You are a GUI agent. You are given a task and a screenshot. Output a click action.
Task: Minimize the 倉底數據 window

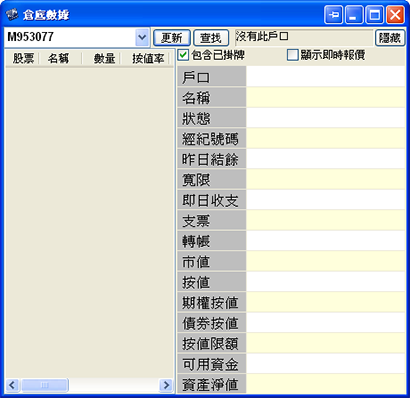(x=354, y=15)
